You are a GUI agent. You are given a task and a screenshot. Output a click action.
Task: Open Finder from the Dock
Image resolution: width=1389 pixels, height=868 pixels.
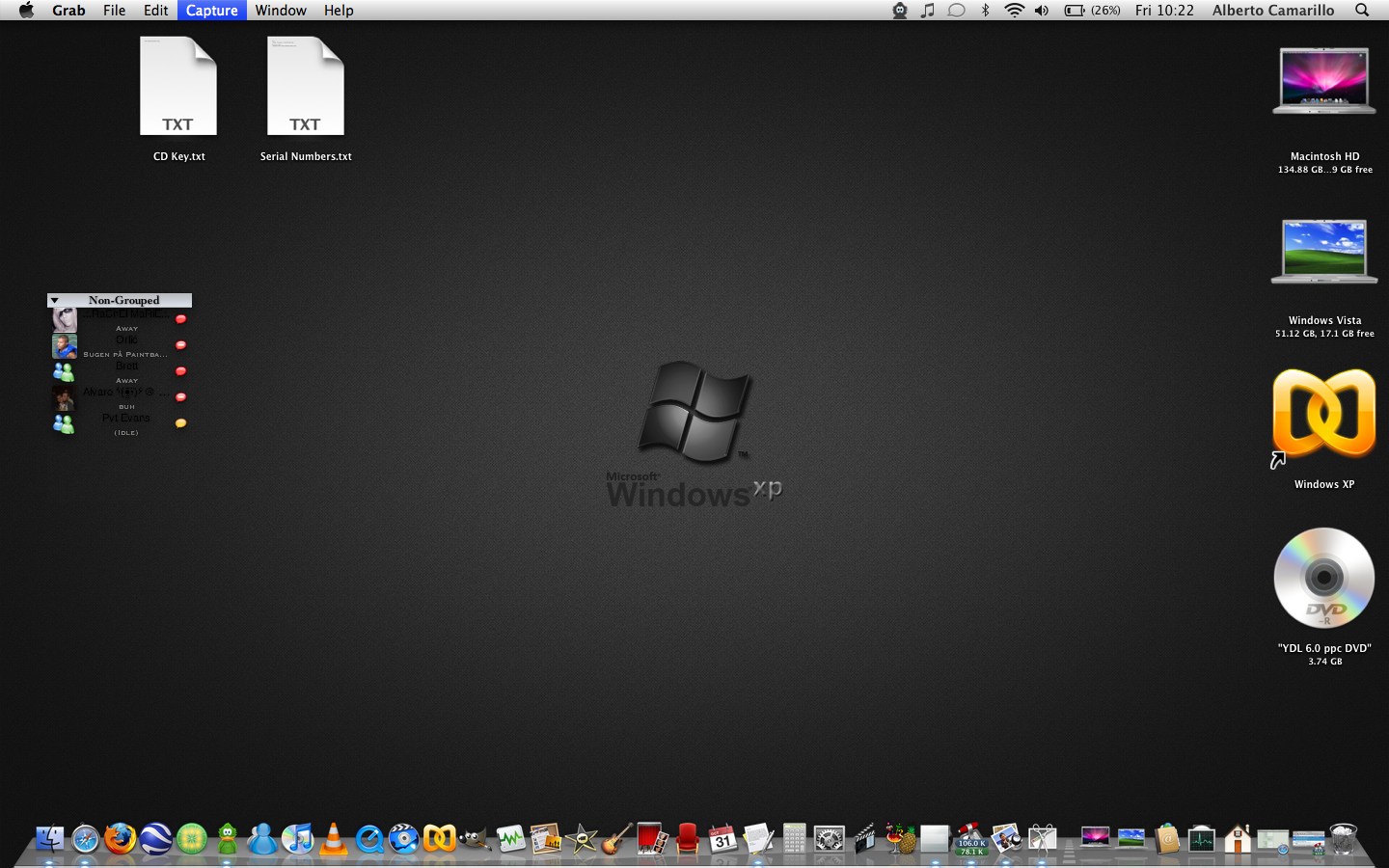[x=49, y=839]
